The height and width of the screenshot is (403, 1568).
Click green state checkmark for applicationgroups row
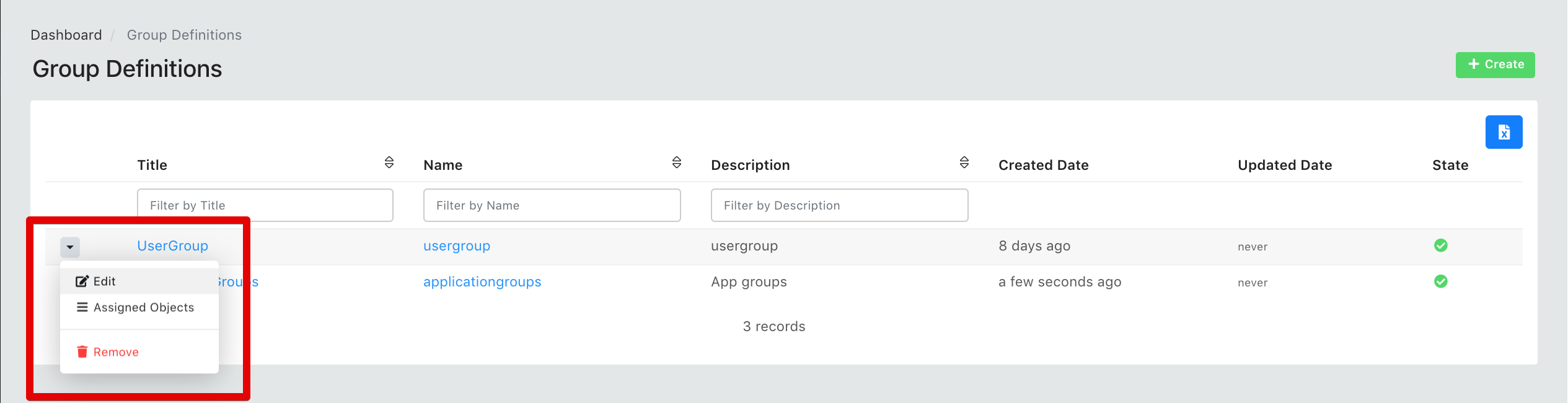pos(1440,281)
